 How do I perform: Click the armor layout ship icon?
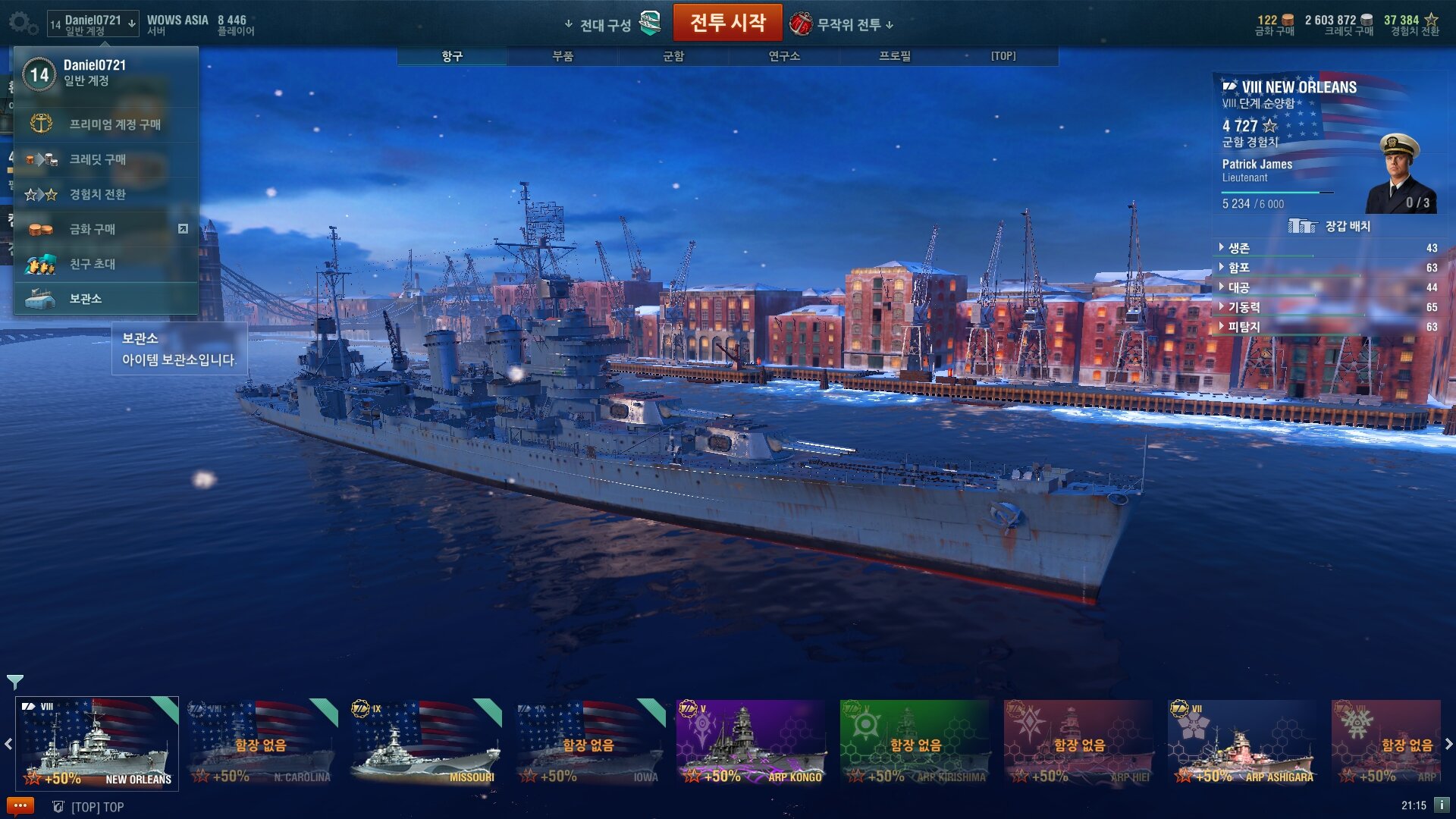[1303, 226]
